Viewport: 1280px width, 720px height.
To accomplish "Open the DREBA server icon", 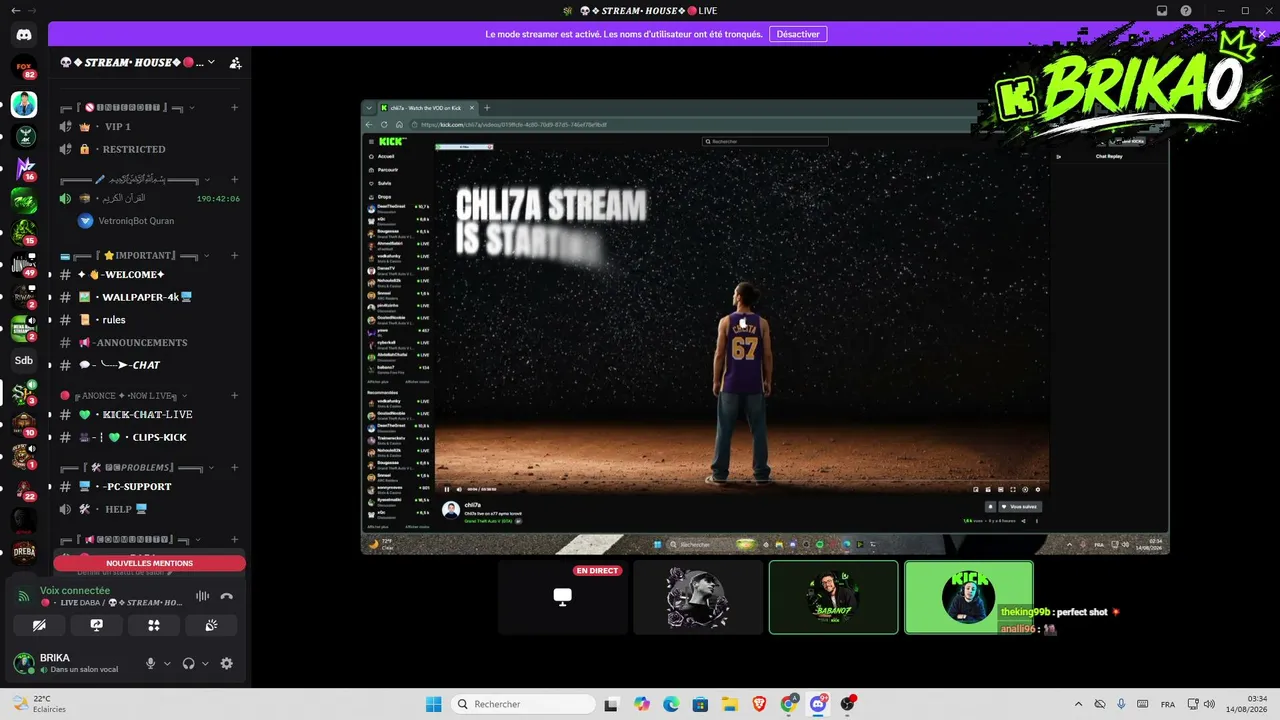I will point(24,553).
